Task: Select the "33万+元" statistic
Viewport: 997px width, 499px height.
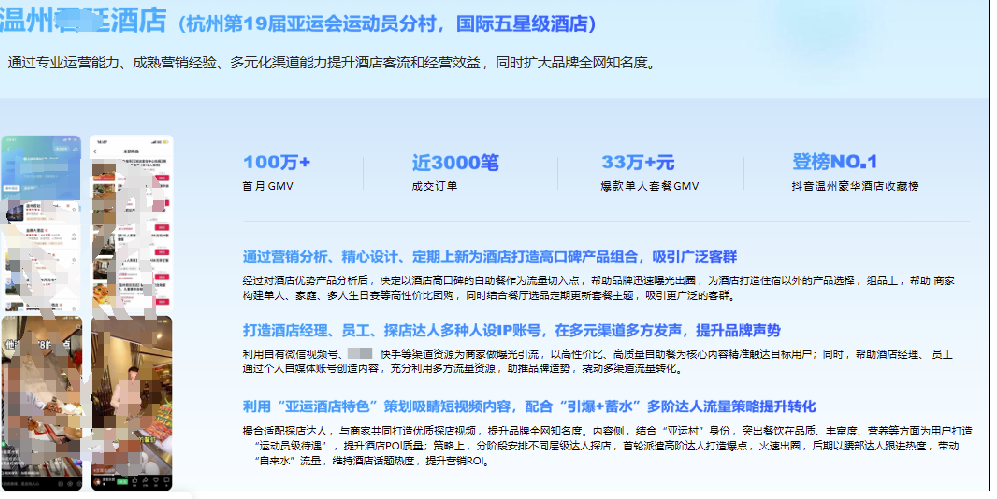Action: 638,162
